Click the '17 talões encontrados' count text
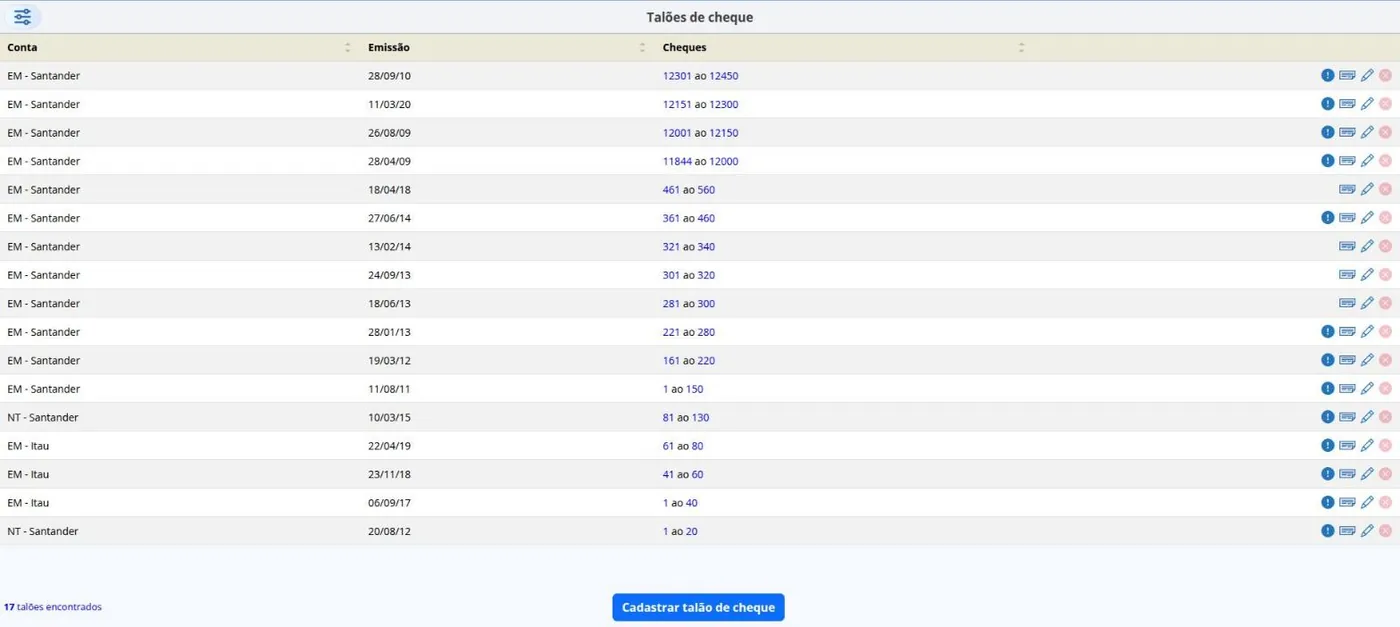 (x=53, y=607)
